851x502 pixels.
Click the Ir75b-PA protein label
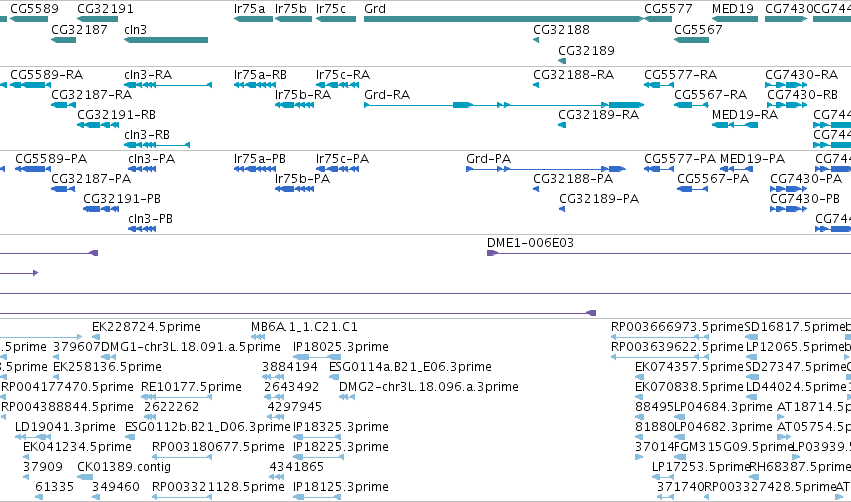302,179
